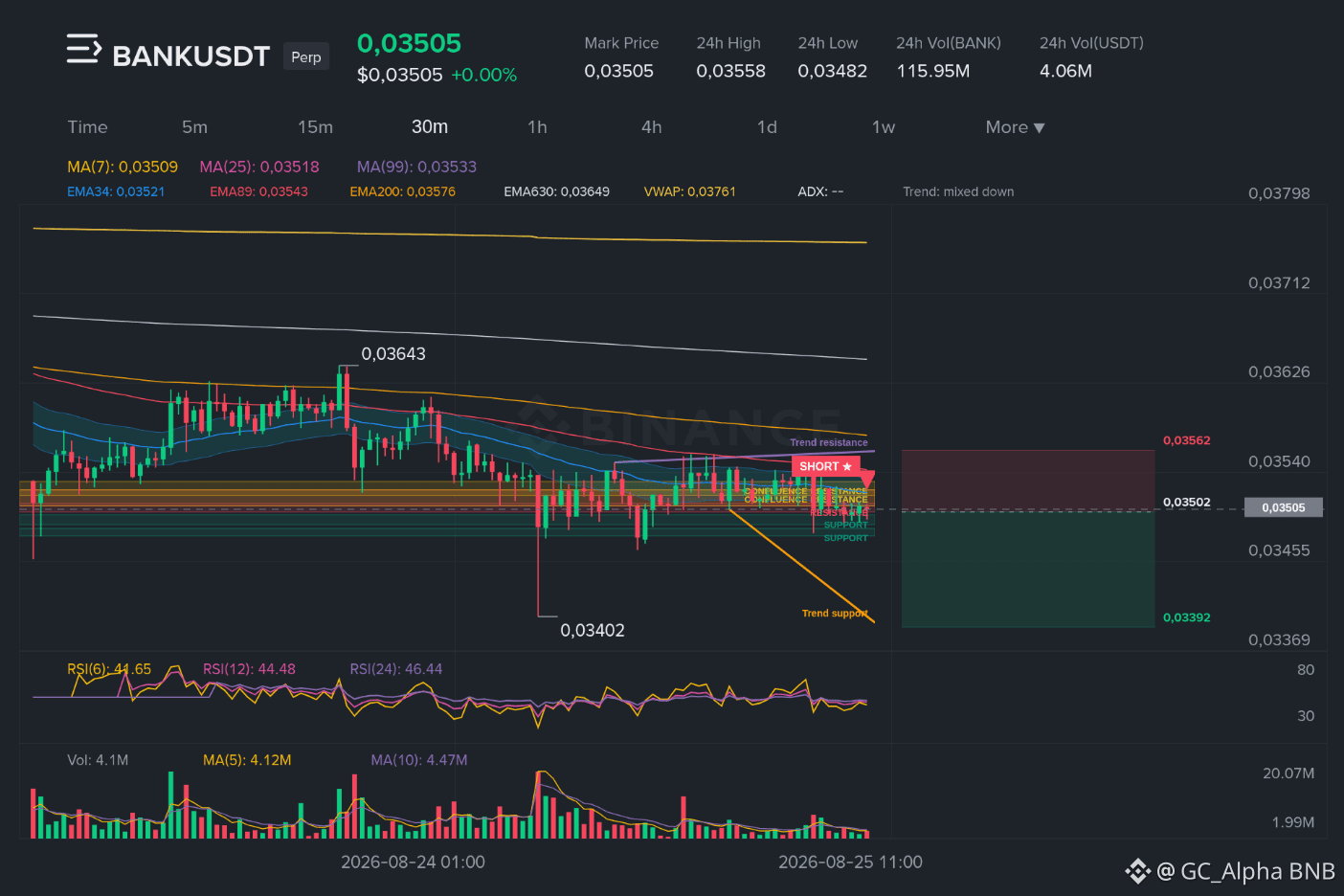Click the current price tag 0,03505
This screenshot has width=1344, height=896.
(1283, 507)
